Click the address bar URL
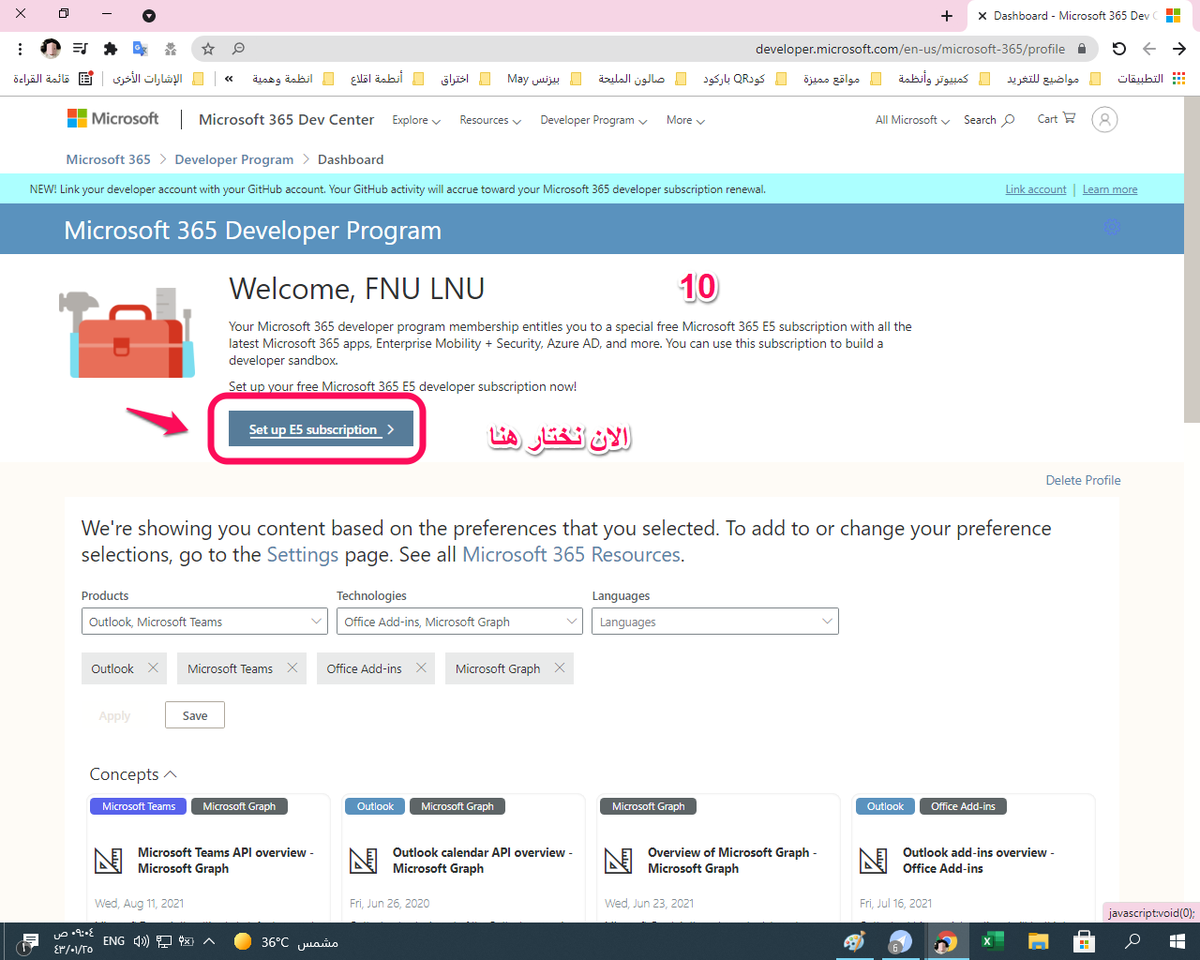Screen dimensions: 1200x960 click(910, 48)
